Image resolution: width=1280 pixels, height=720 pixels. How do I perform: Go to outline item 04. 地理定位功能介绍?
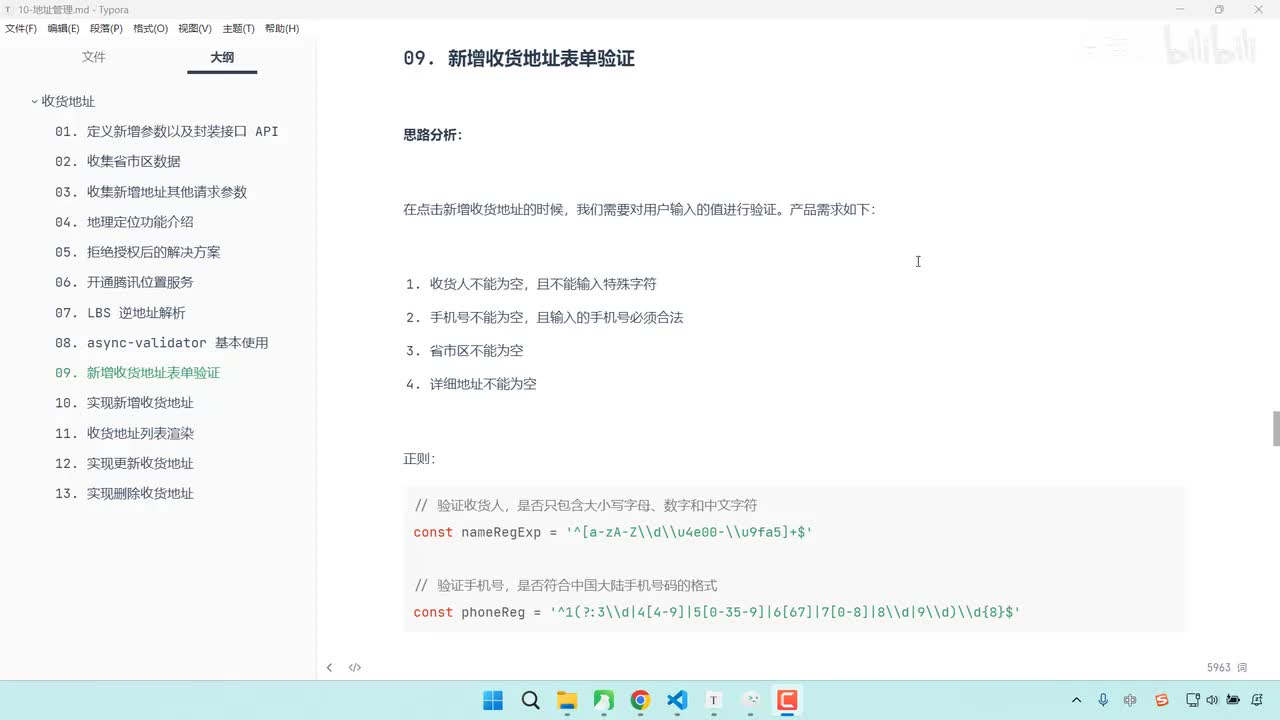point(125,222)
